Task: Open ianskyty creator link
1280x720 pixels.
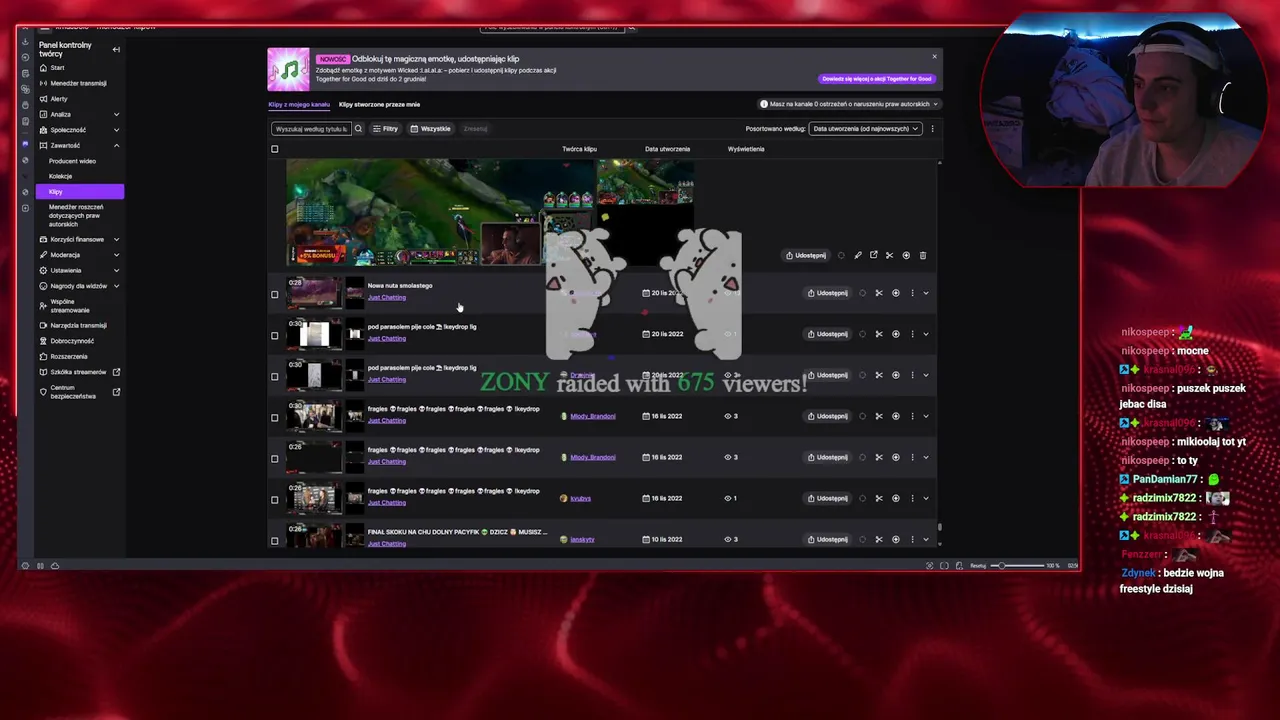Action: coord(582,539)
